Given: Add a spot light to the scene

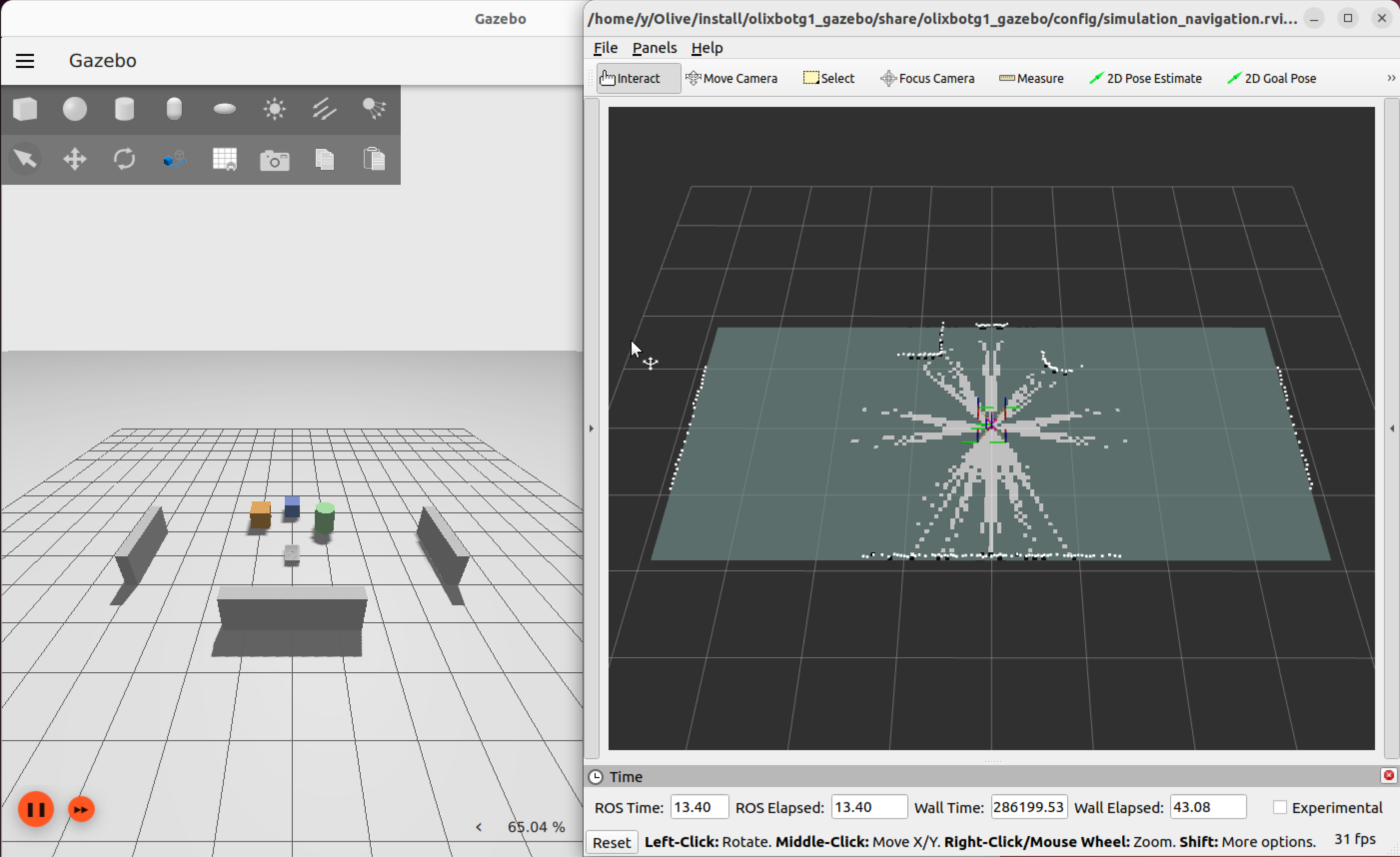Looking at the screenshot, I should (x=374, y=108).
